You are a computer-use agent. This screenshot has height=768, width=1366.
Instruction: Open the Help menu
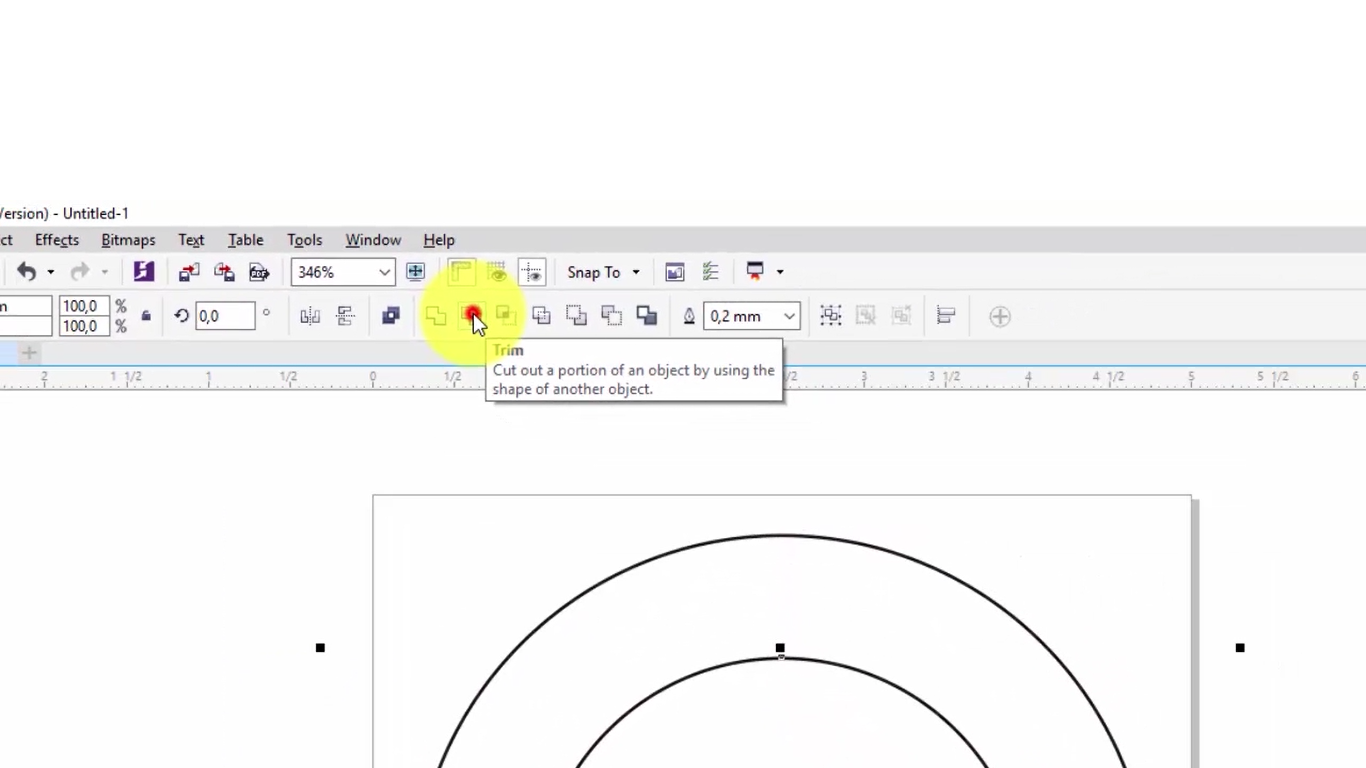pos(439,240)
